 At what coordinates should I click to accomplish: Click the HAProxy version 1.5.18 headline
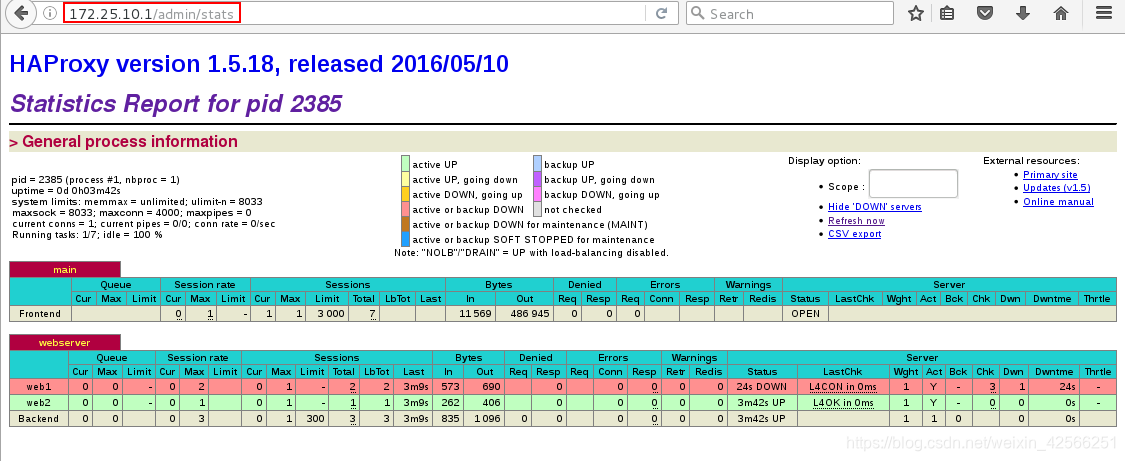(x=259, y=64)
